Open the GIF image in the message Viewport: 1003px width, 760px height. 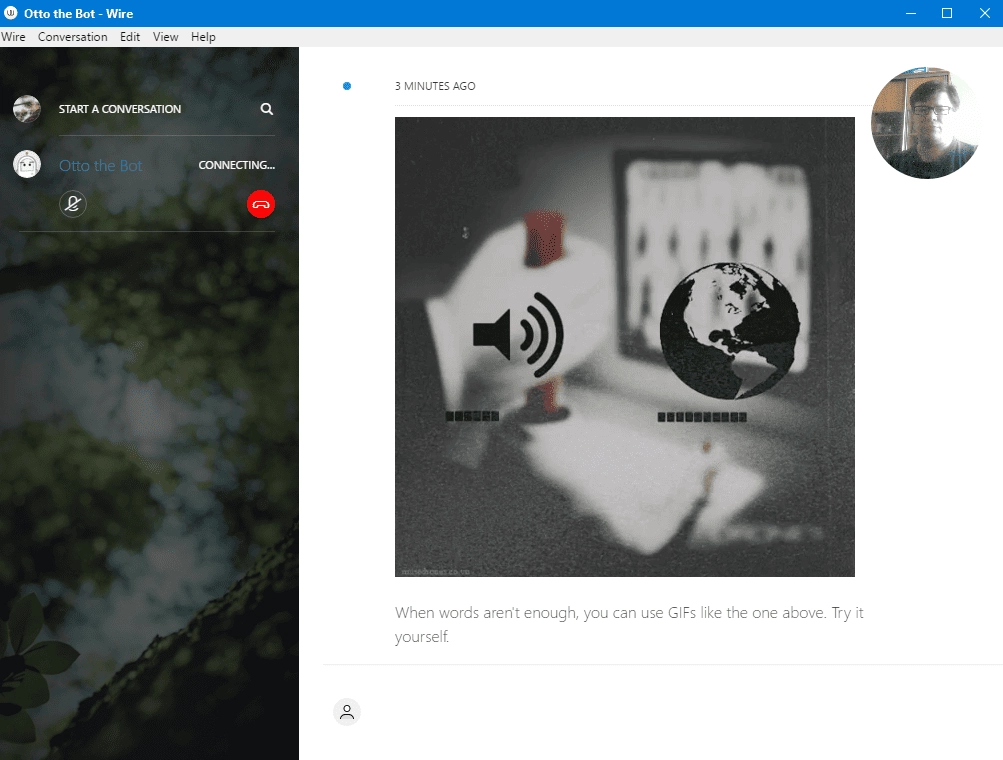624,347
